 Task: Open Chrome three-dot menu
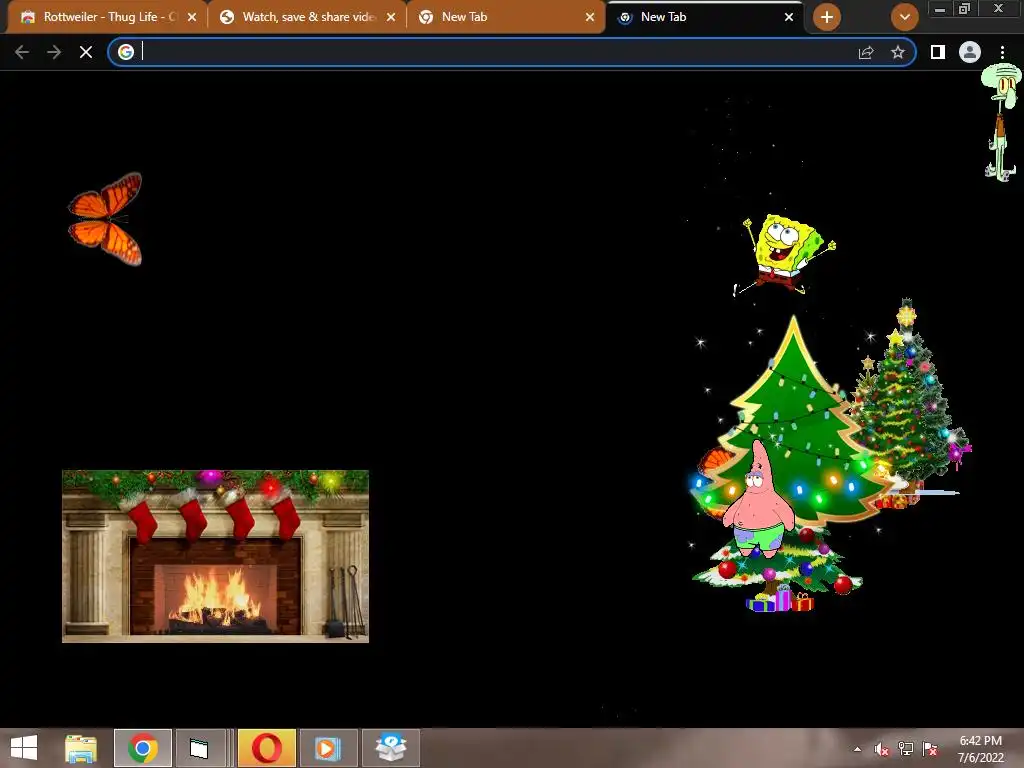1002,52
